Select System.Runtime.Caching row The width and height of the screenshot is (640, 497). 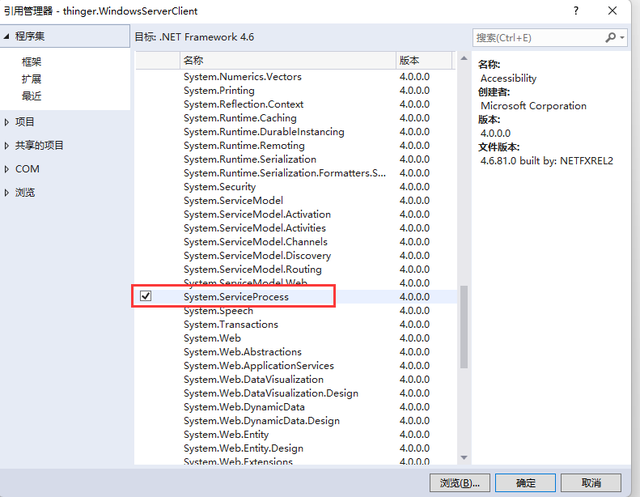coord(296,118)
